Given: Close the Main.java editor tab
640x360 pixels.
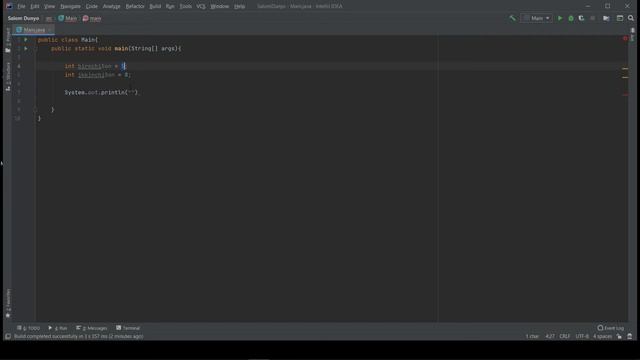Looking at the screenshot, I should coord(50,30).
